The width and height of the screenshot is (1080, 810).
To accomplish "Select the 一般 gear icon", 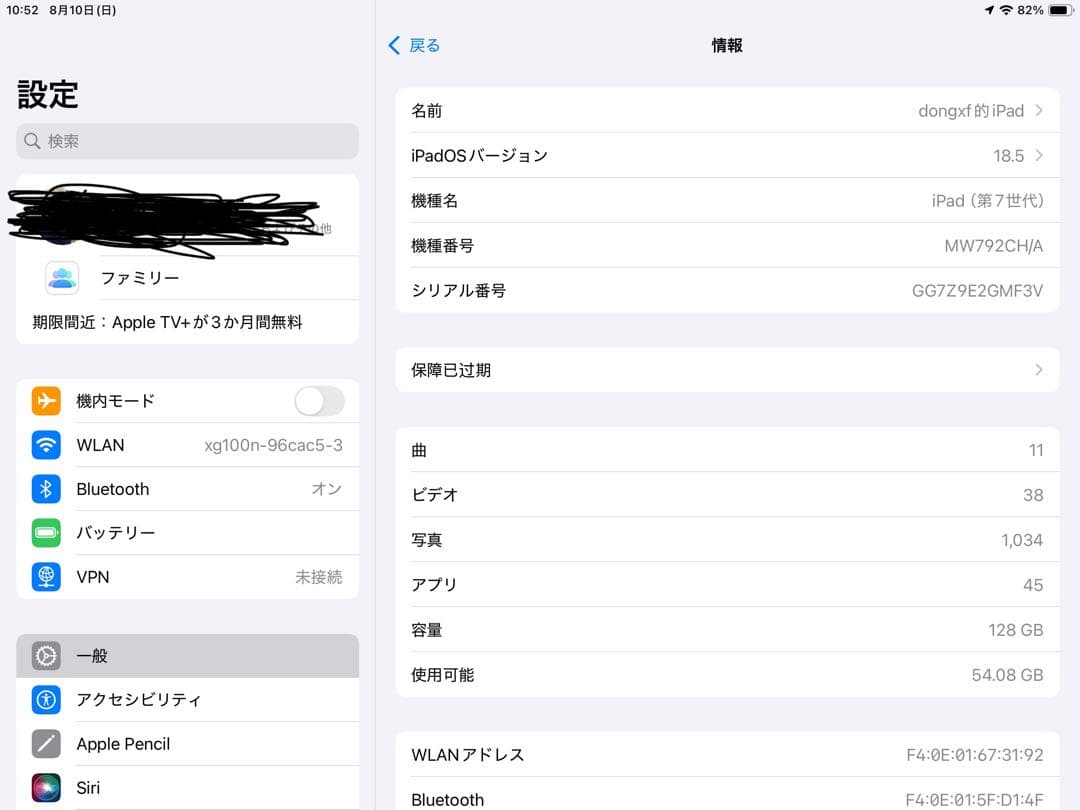I will 46,656.
